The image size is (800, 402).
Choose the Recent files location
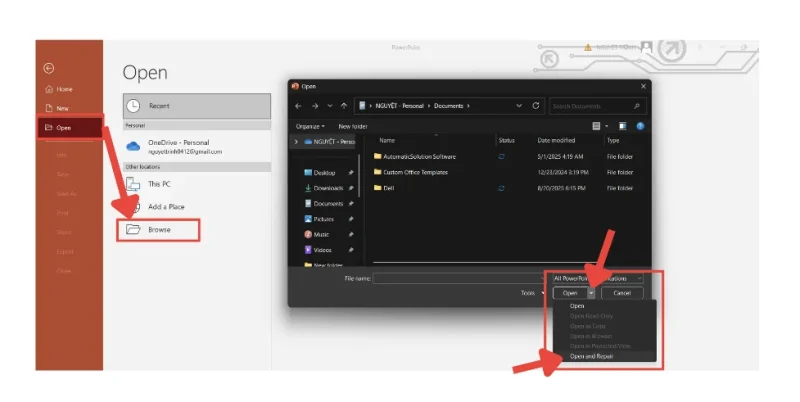point(196,106)
